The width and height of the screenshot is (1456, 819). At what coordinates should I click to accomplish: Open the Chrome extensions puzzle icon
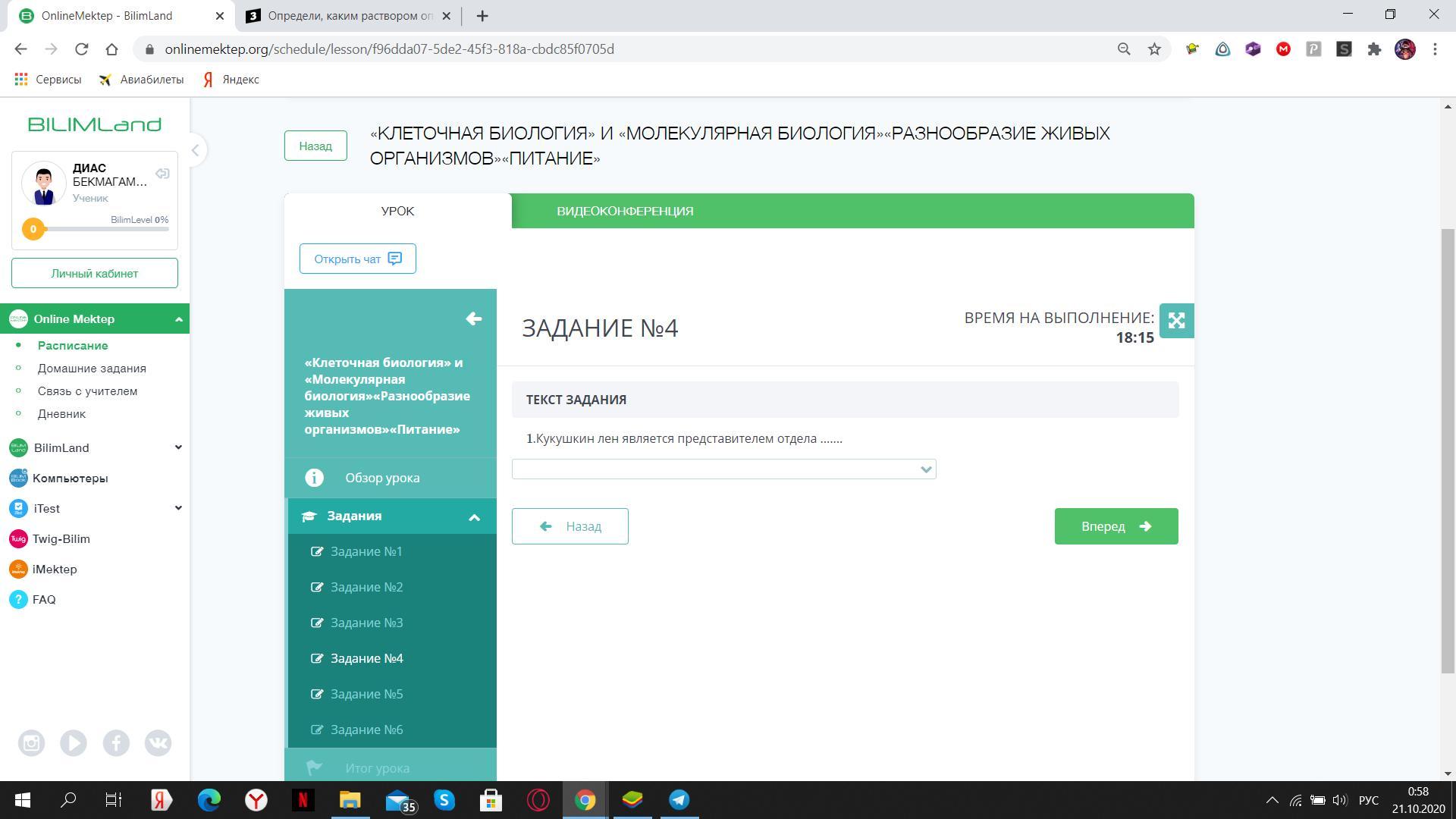[1374, 49]
